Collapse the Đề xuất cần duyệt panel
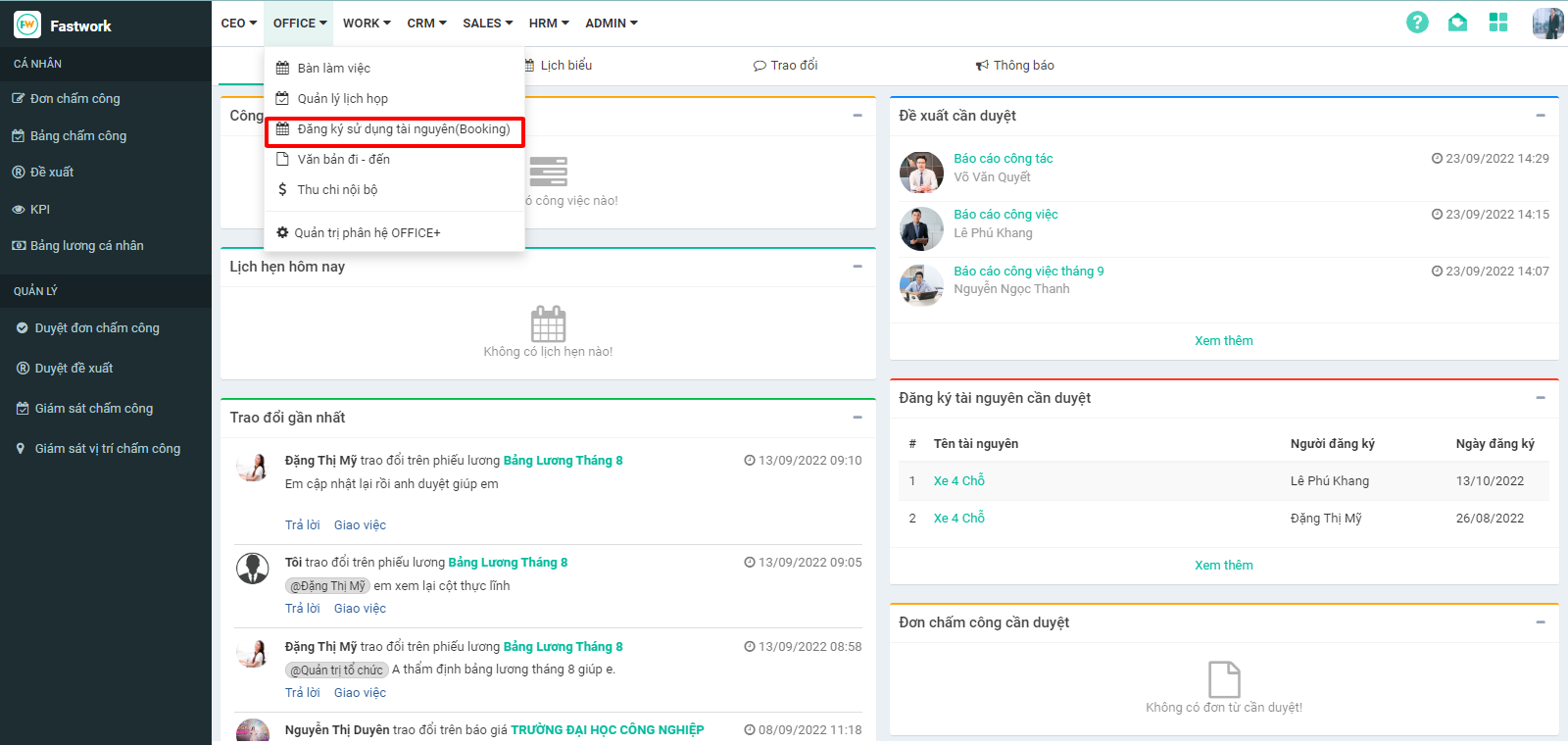This screenshot has width=1568, height=745. click(x=1541, y=116)
